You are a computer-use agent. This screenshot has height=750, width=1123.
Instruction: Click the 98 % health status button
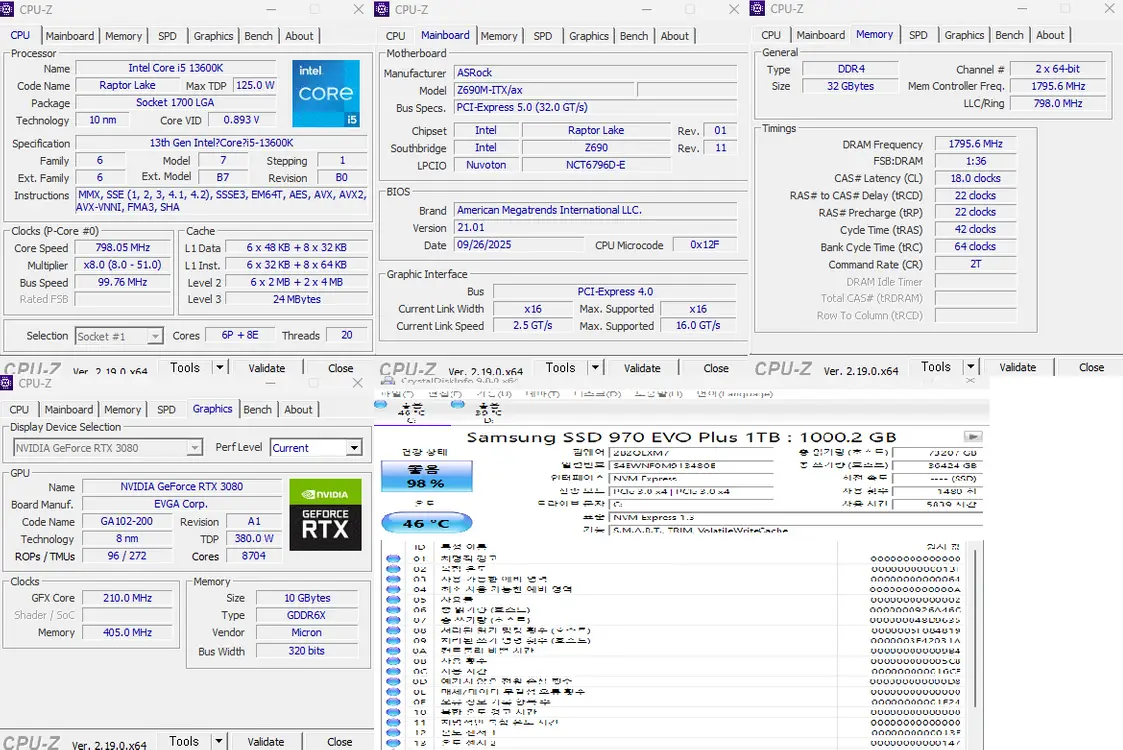[427, 476]
